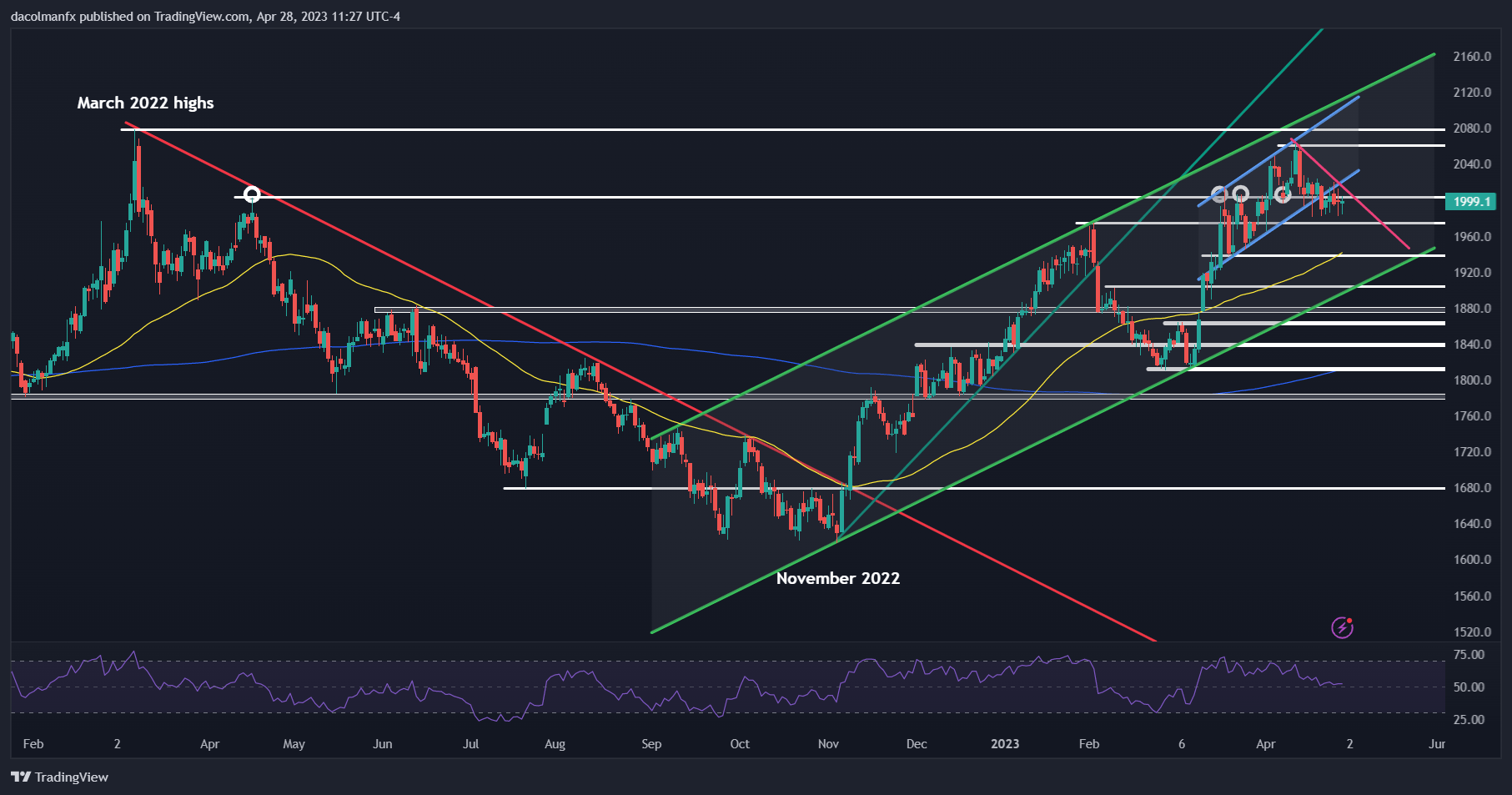Click the '2023' time axis label
1512x795 pixels.
tap(1005, 744)
